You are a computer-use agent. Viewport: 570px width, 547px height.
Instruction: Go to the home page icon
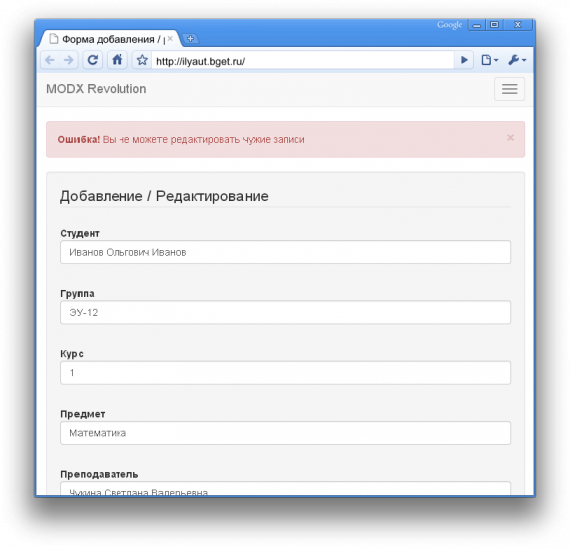(117, 60)
